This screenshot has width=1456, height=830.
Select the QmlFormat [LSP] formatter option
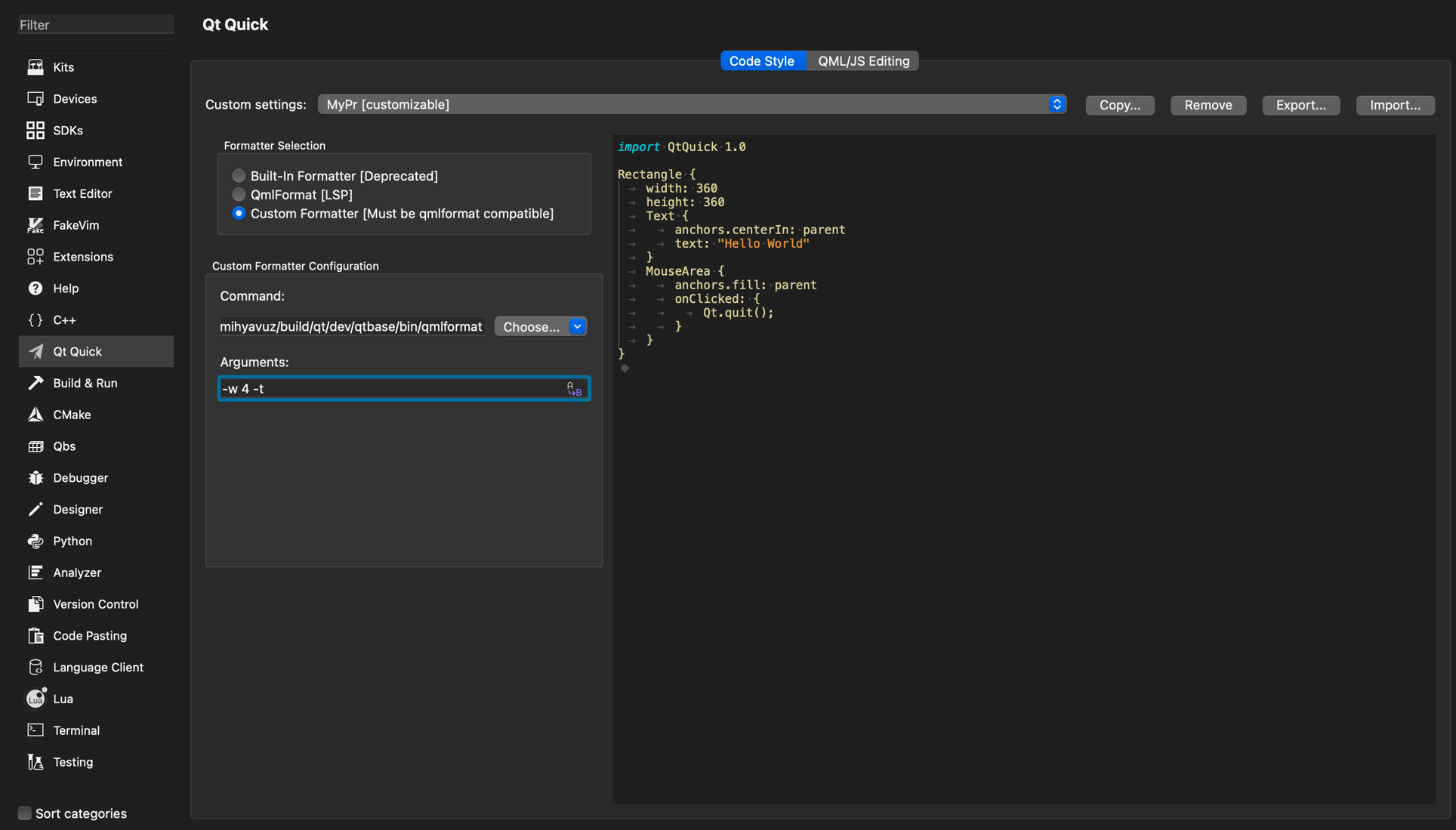tap(238, 194)
